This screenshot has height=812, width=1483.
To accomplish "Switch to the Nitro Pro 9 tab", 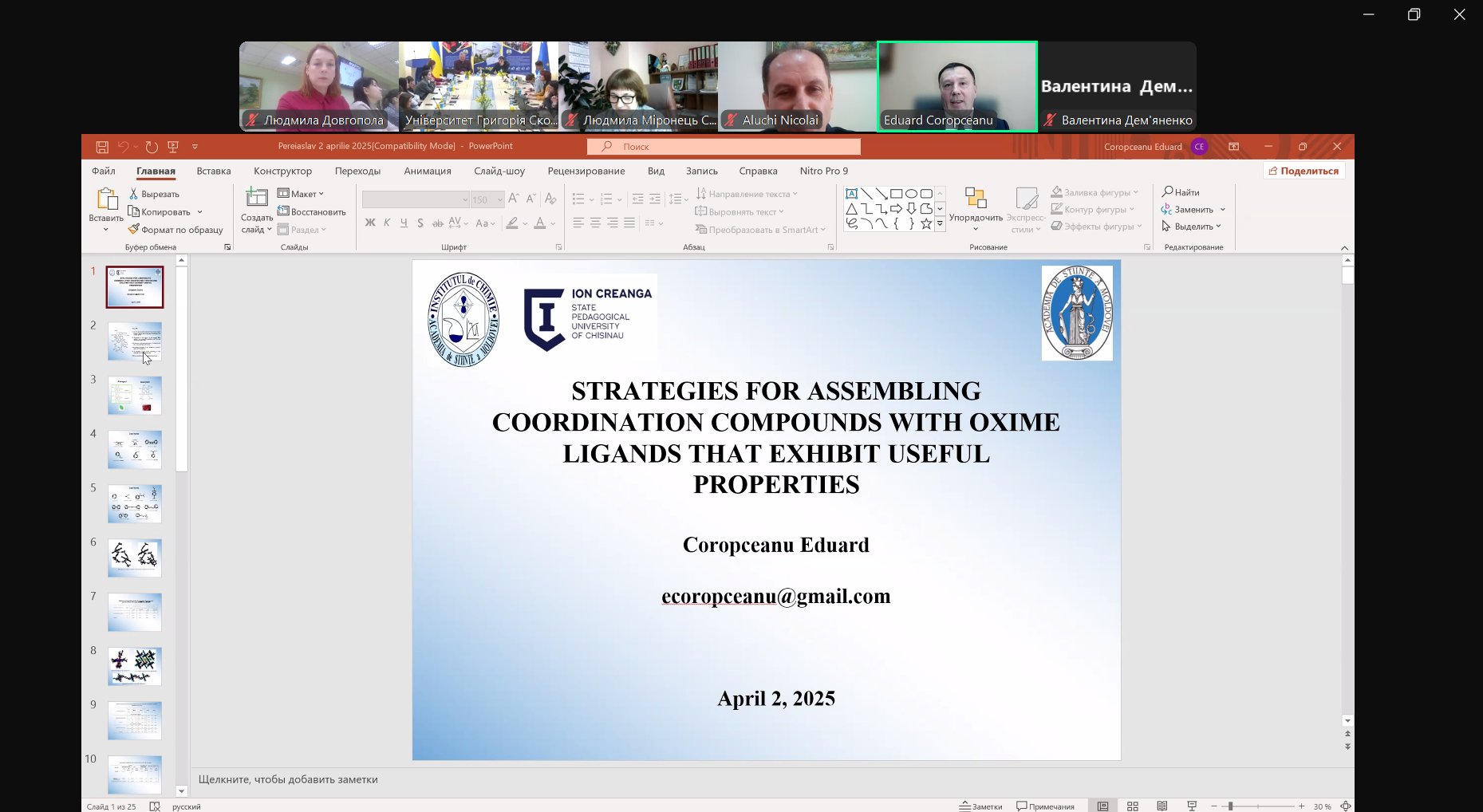I will coord(824,171).
